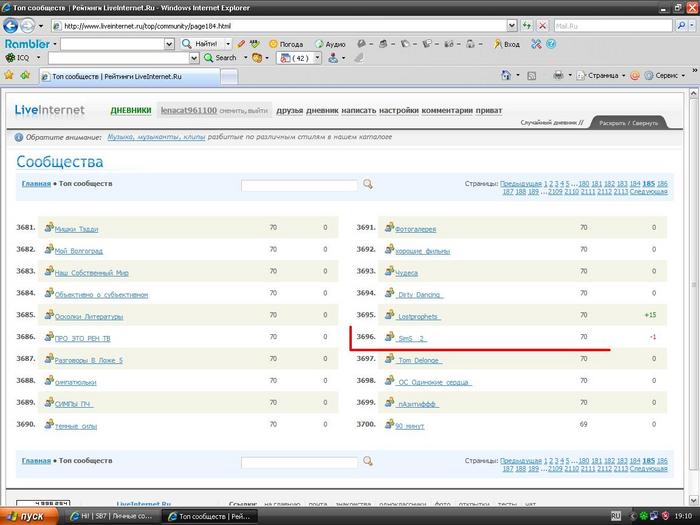The height and width of the screenshot is (525, 700).
Task: Open the dropdown arrow next to the Print icon
Action: click(570, 75)
